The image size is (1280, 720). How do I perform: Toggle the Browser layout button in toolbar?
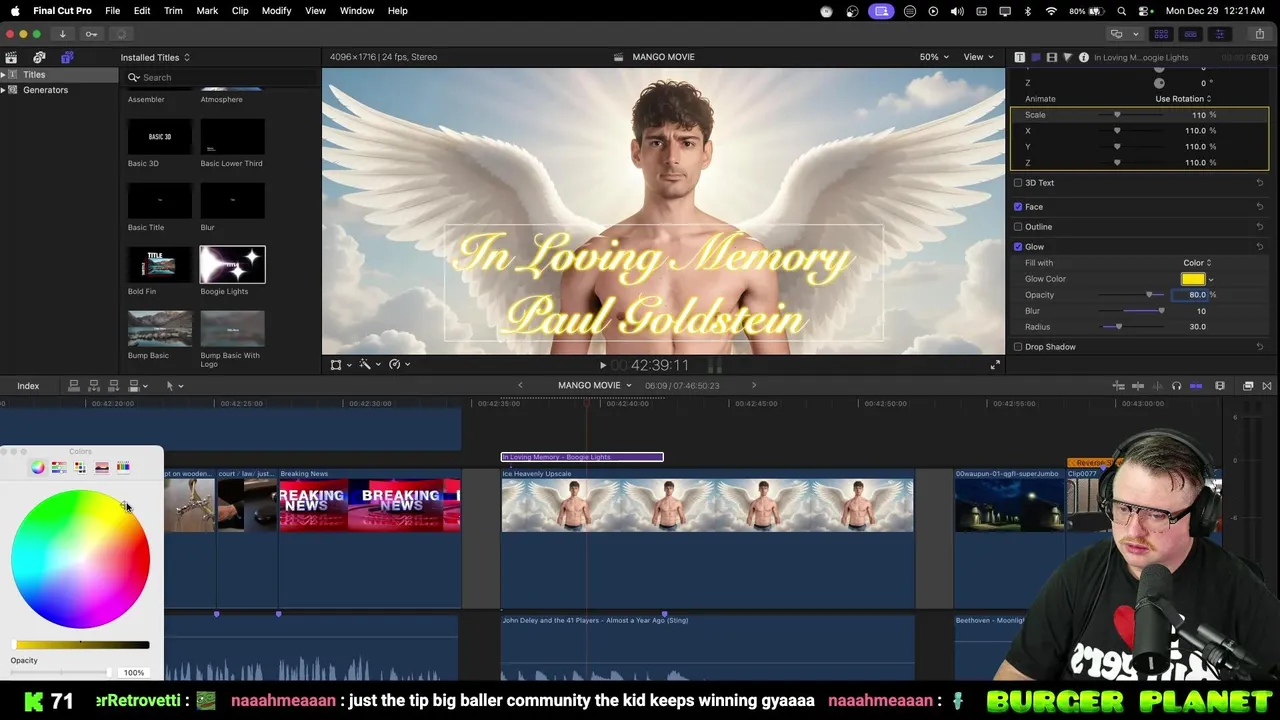1161,34
